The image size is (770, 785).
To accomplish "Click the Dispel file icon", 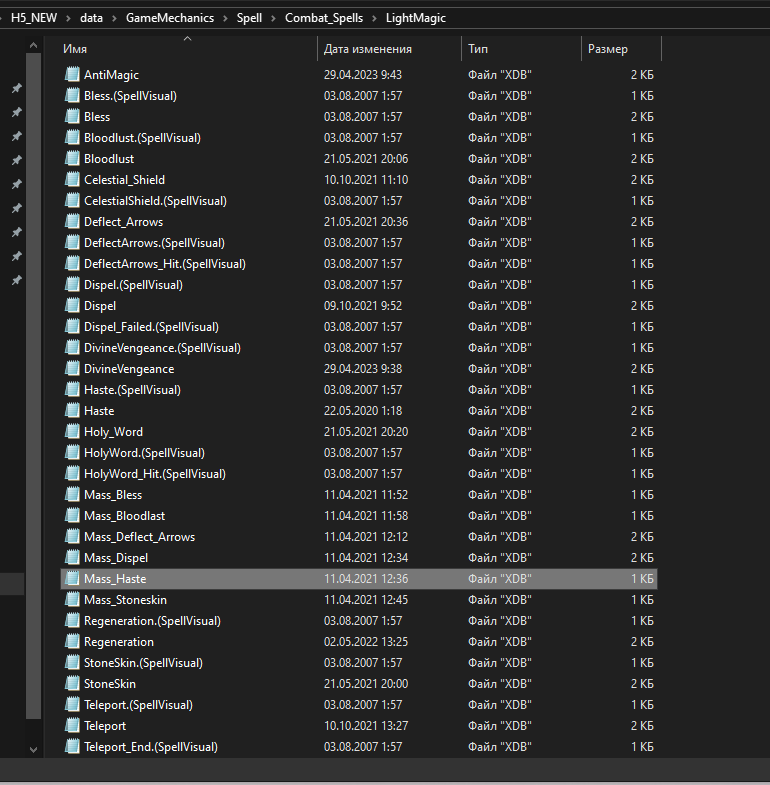I will point(72,306).
